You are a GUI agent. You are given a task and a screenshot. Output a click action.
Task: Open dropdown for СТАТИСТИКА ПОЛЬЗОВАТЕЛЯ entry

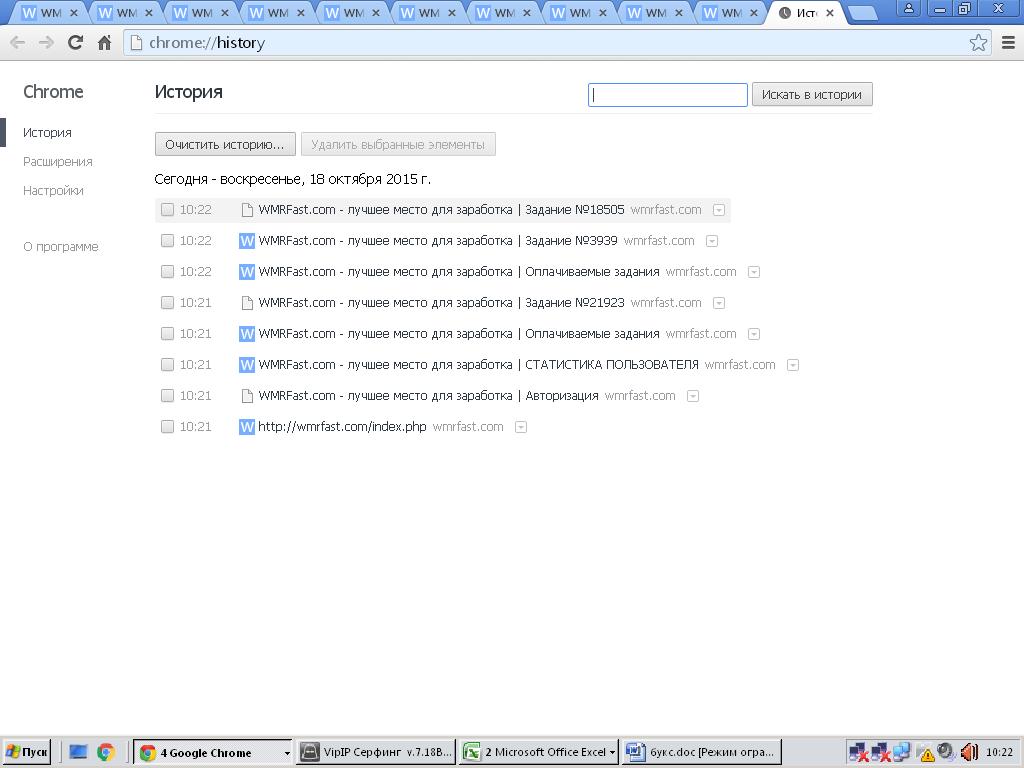[x=793, y=365]
